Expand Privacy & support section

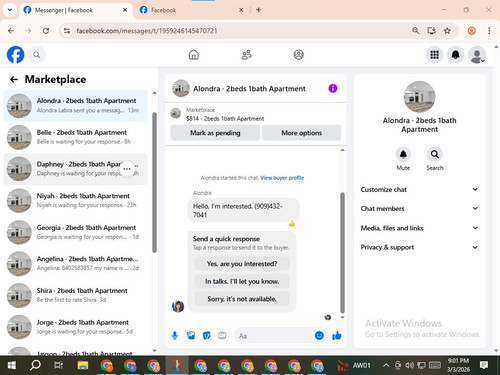pos(419,247)
